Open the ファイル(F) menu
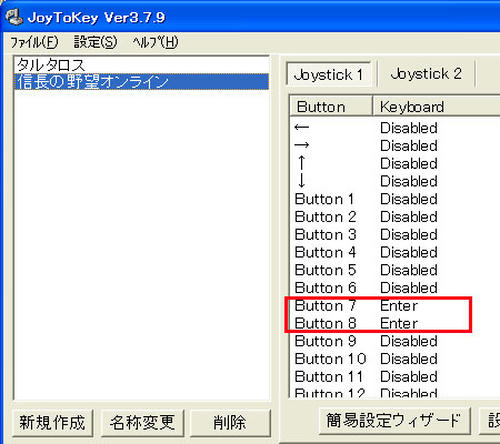Viewport: 500px width, 444px height. 34,42
